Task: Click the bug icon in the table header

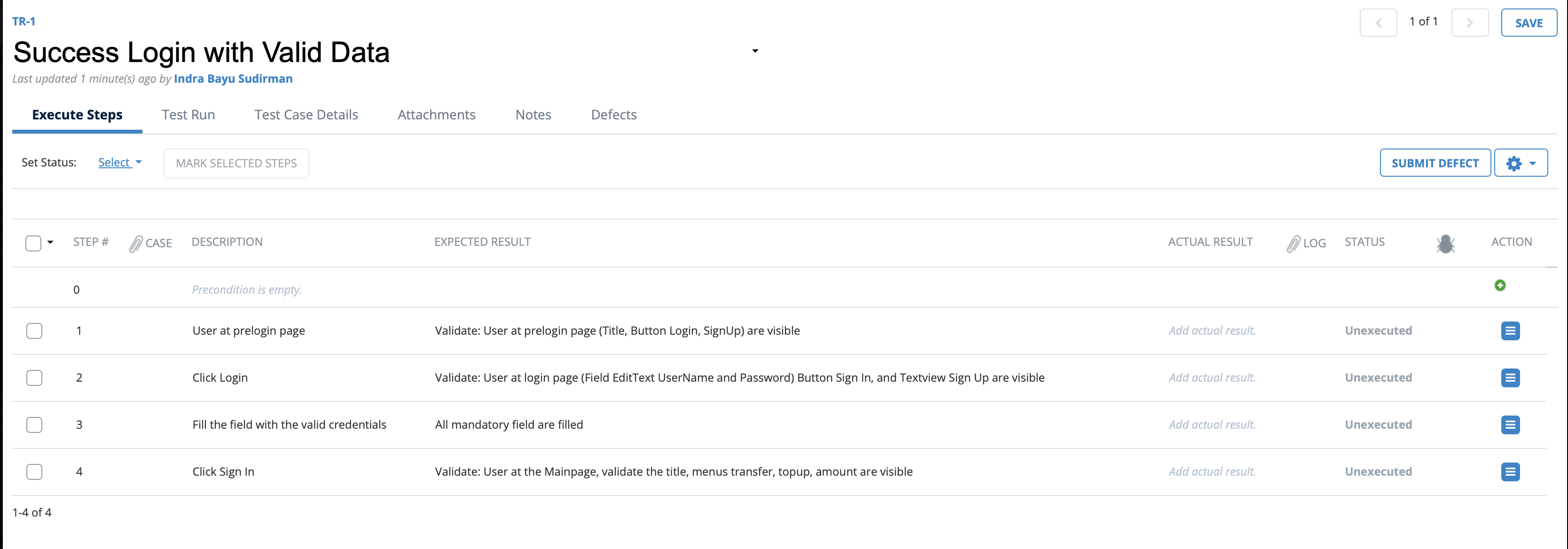Action: (x=1446, y=243)
